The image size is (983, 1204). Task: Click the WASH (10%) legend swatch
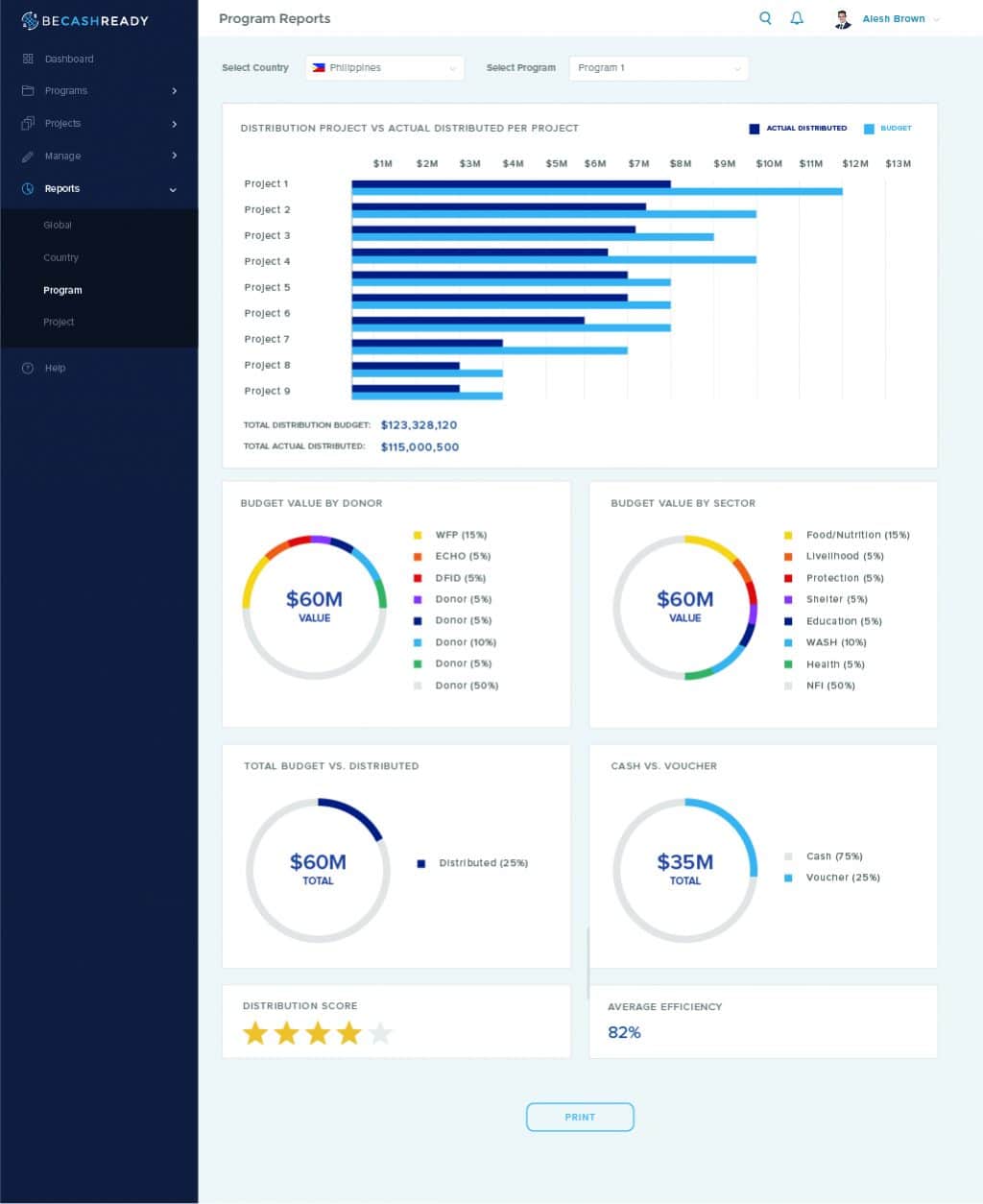pos(788,642)
